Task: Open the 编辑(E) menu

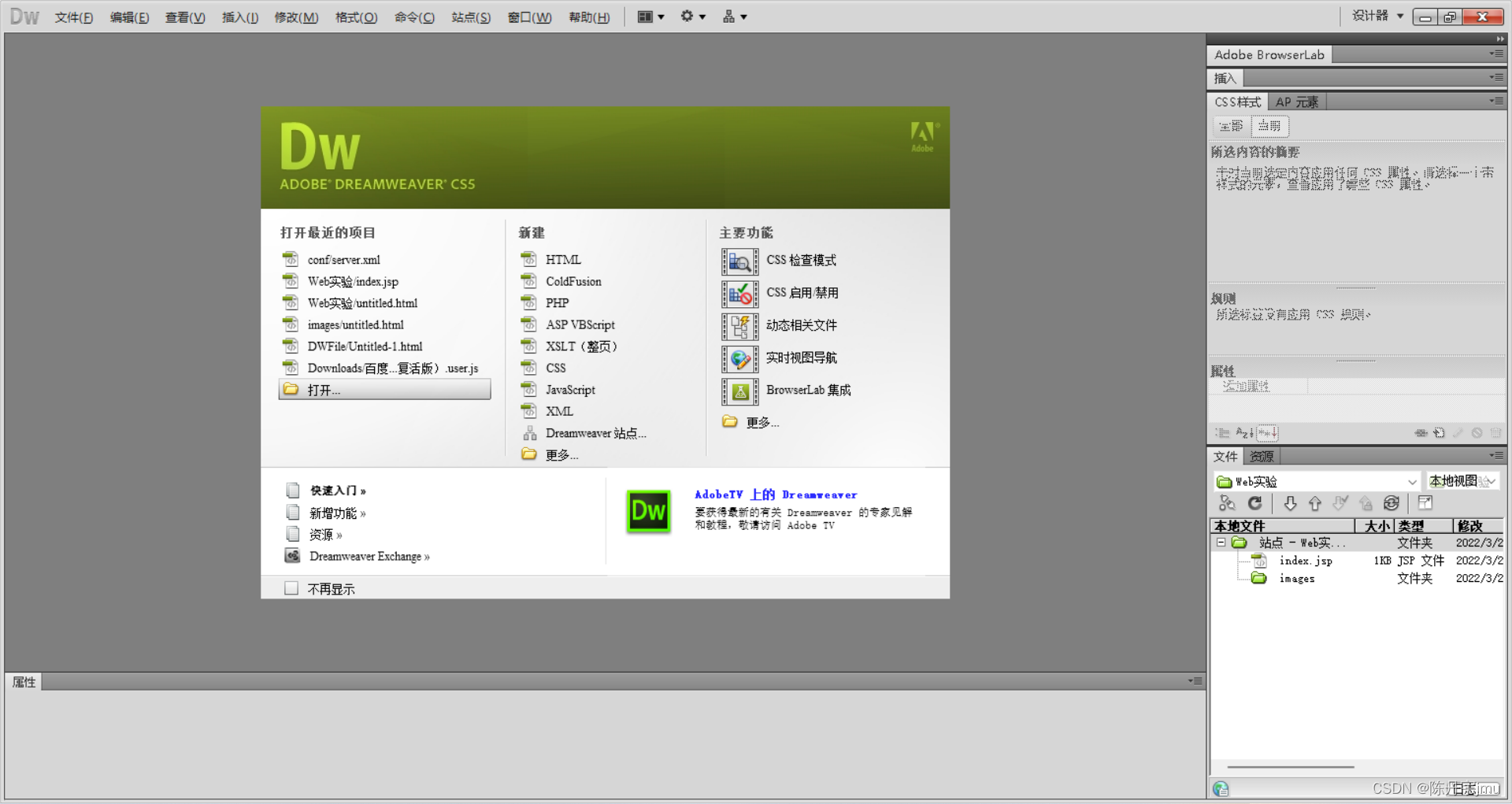Action: click(129, 17)
